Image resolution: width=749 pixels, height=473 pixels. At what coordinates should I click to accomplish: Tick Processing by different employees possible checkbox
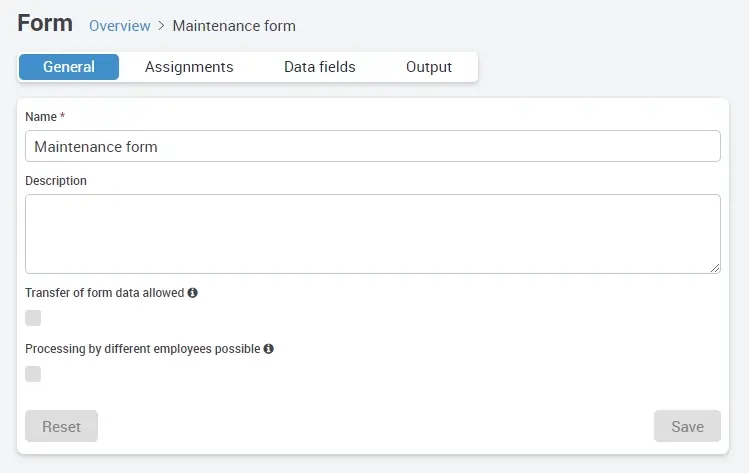click(x=33, y=374)
